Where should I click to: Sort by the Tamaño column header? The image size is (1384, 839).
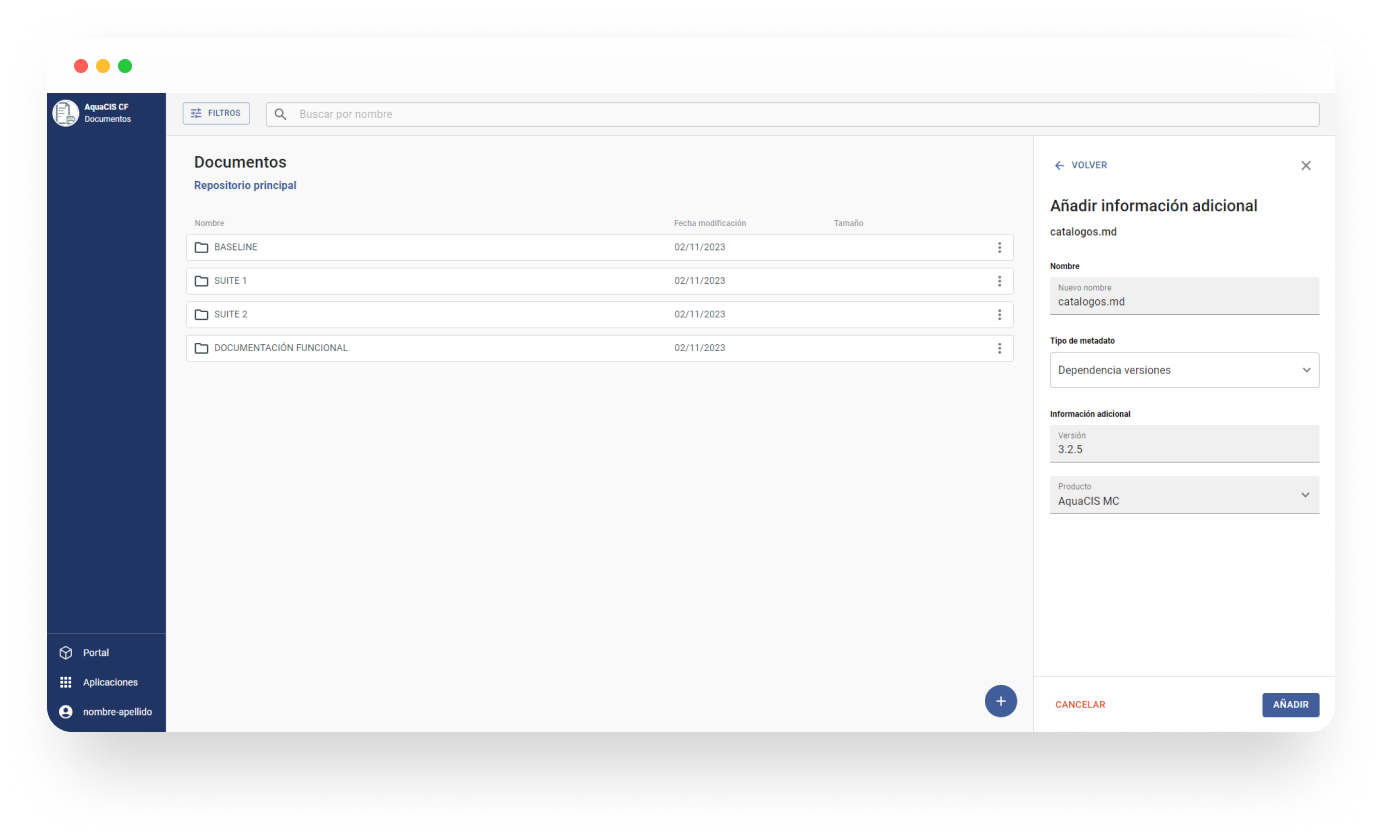coord(849,223)
